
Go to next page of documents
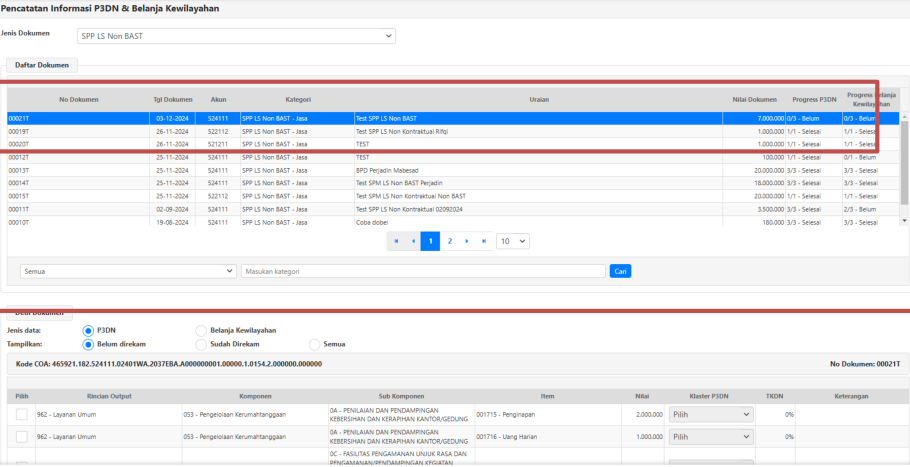tap(468, 241)
